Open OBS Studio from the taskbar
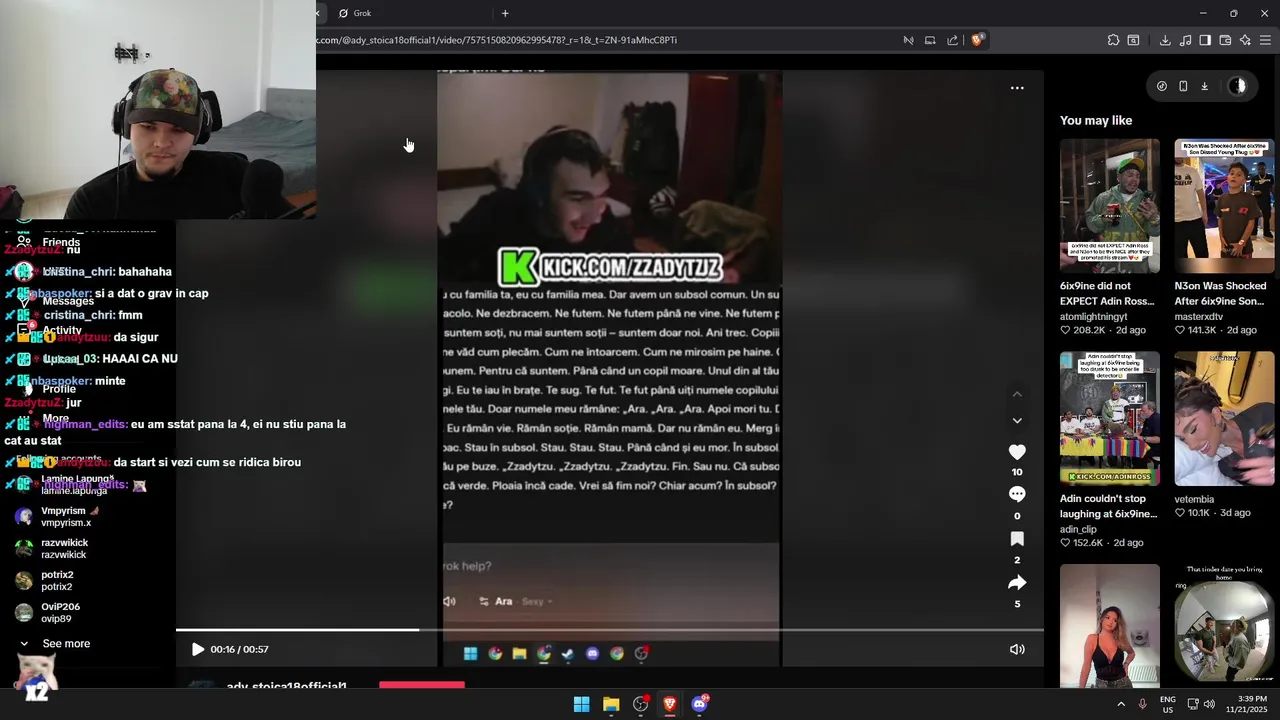 pos(640,704)
